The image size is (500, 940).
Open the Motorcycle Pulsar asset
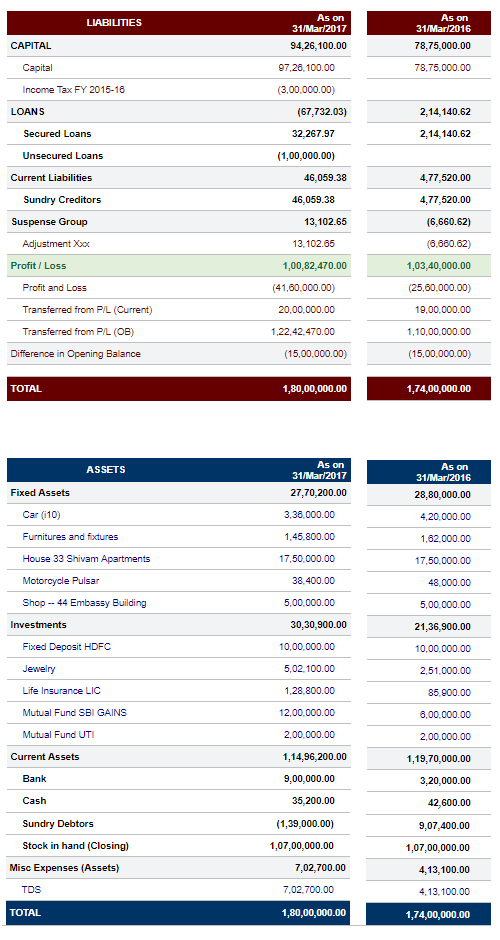(x=61, y=581)
